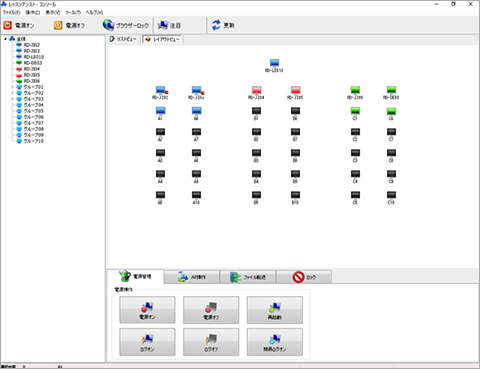480x369 pixels.
Task: Open the ロック tab
Action: point(304,277)
